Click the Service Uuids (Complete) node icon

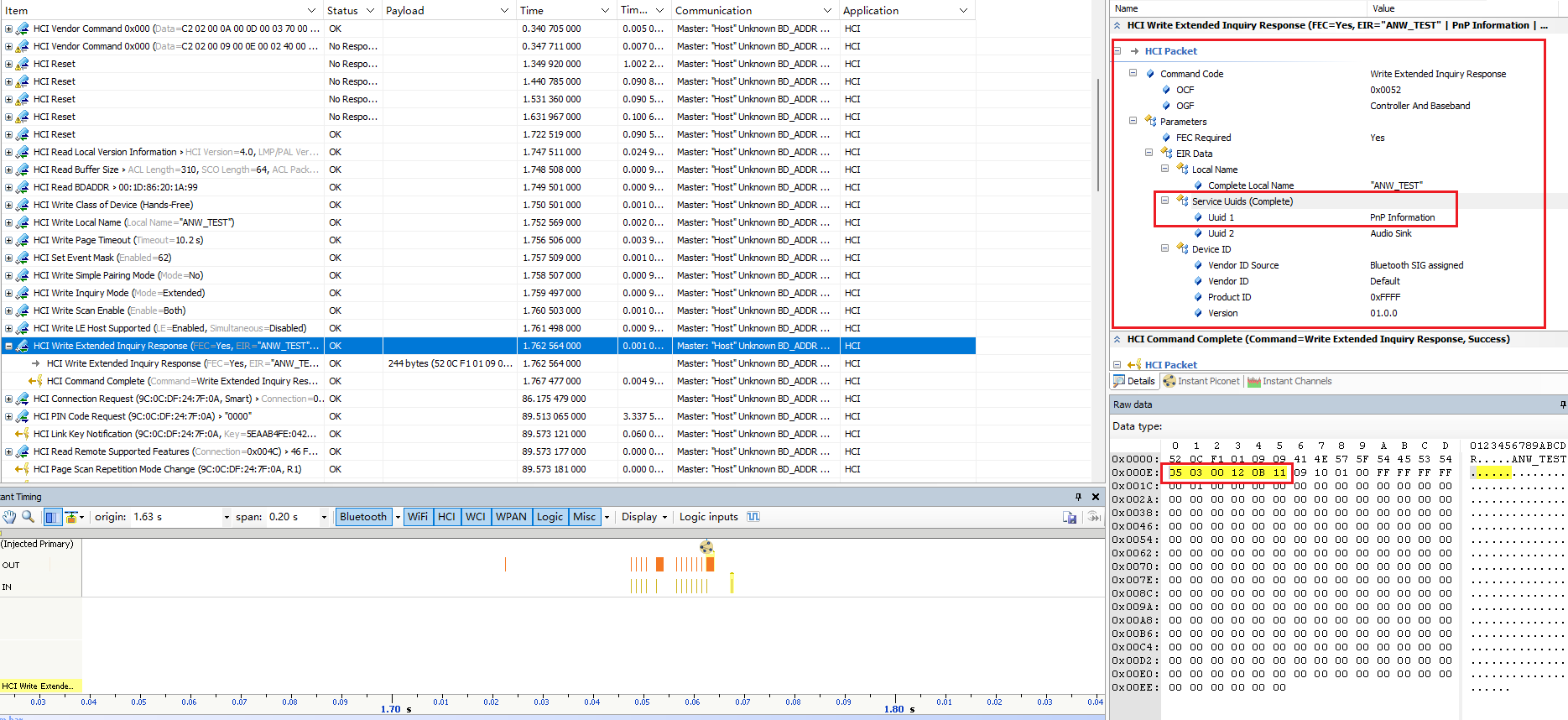1183,201
